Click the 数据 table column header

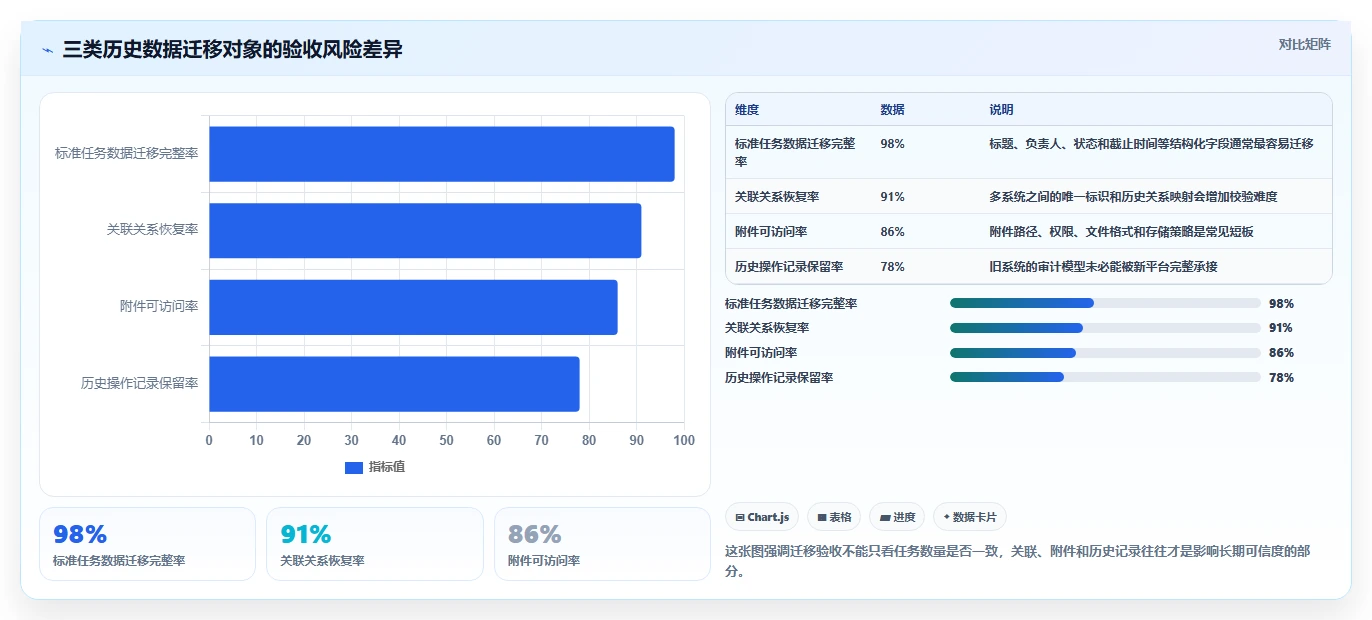tap(892, 110)
